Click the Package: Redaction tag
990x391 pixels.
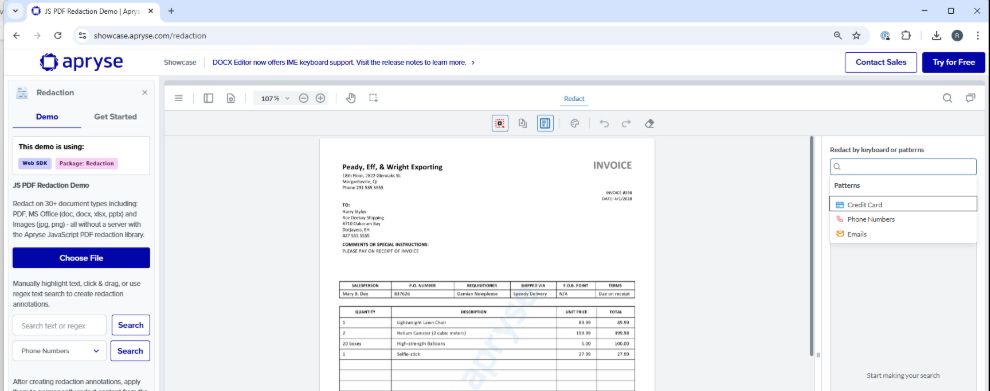pos(87,163)
